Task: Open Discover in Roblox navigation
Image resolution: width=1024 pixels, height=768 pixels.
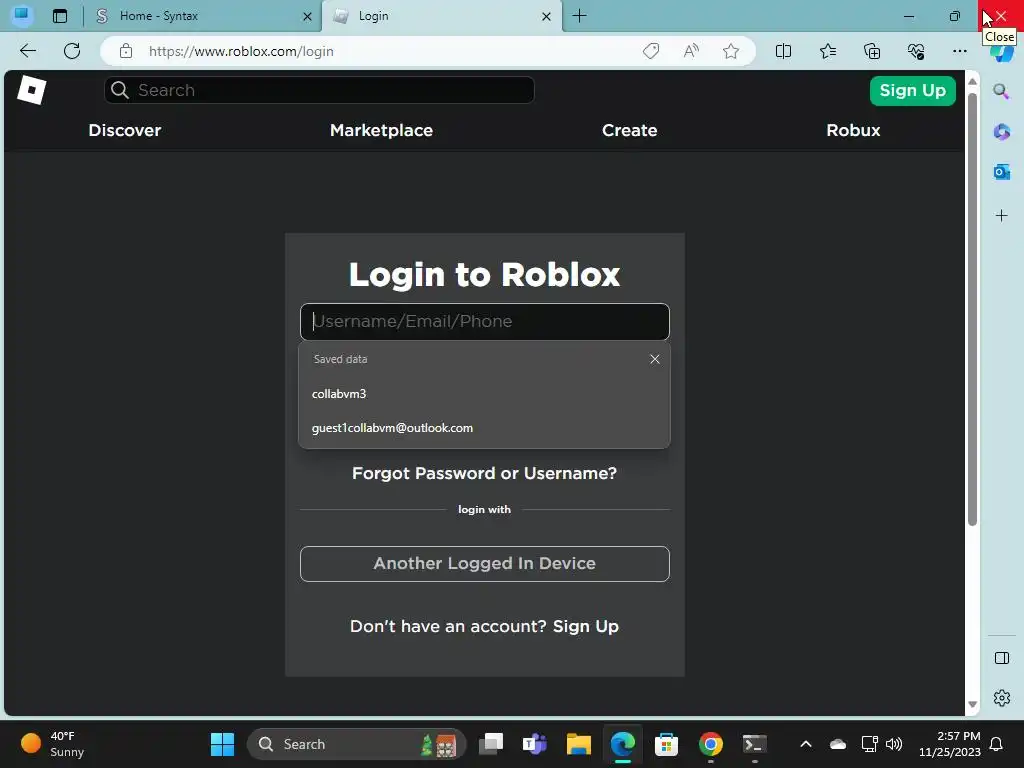Action: coord(125,130)
